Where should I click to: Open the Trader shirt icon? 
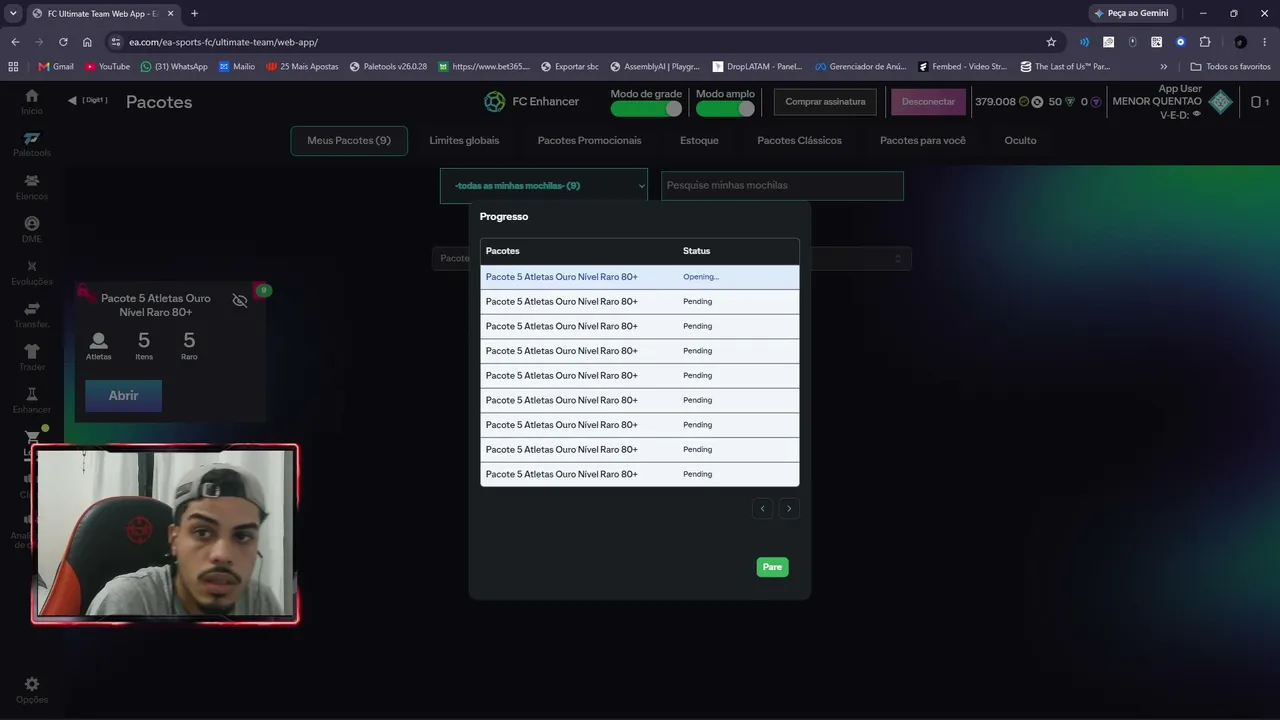click(32, 351)
